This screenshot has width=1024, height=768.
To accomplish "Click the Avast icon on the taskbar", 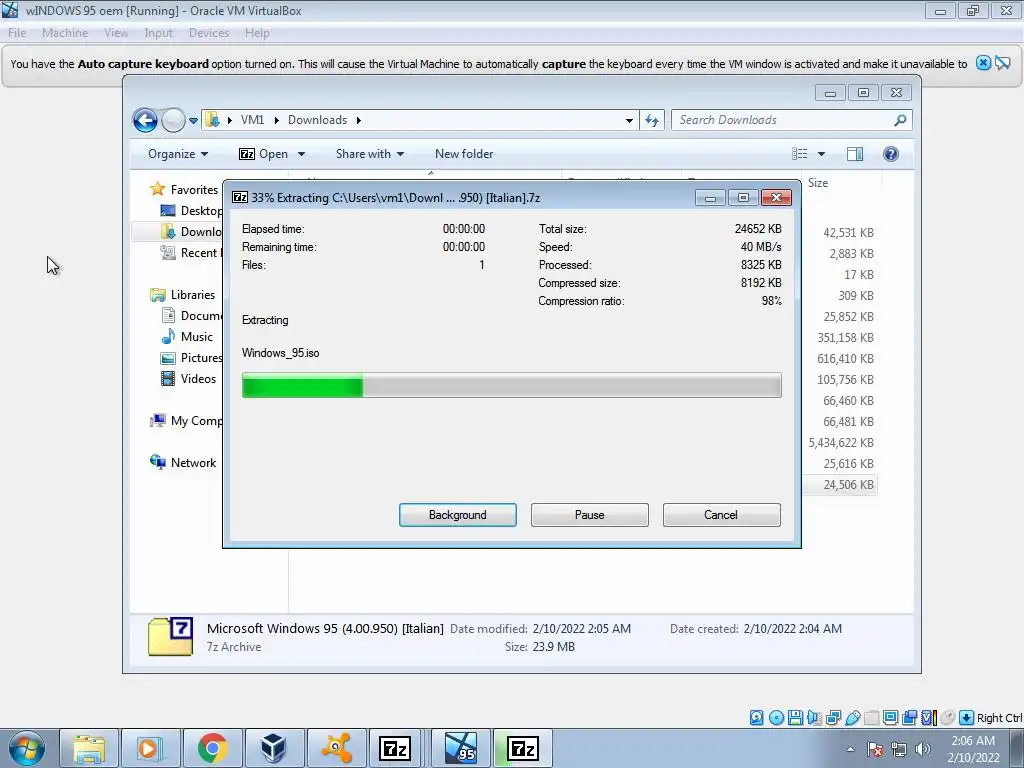I will (x=337, y=748).
